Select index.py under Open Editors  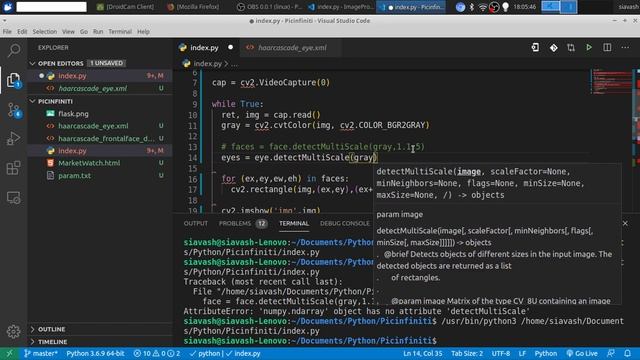click(100, 76)
